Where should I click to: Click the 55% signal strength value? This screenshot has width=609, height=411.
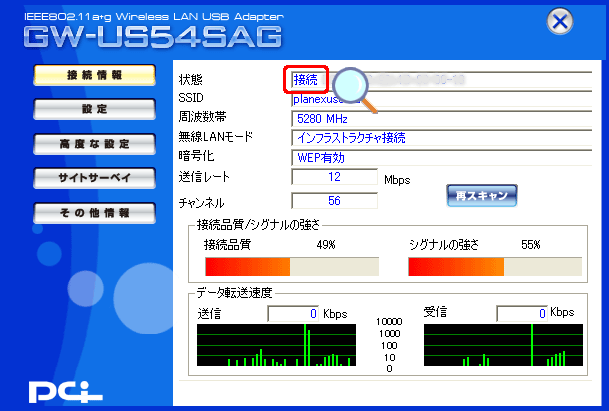click(x=531, y=245)
